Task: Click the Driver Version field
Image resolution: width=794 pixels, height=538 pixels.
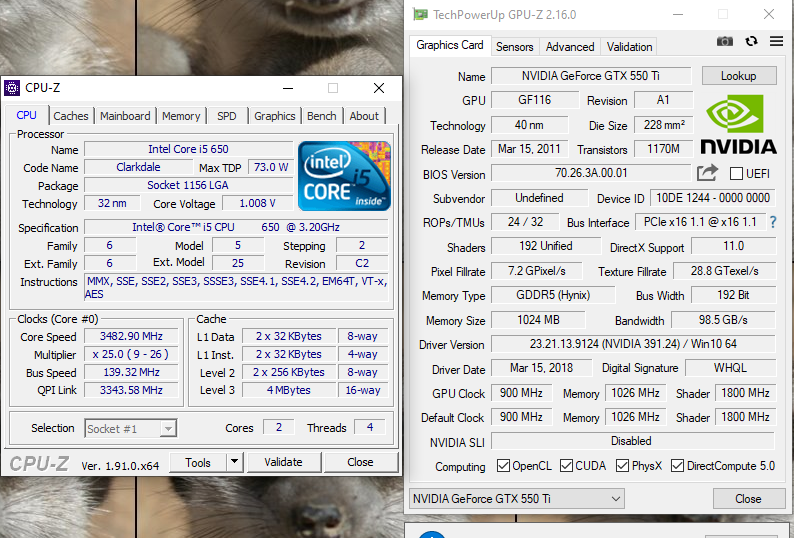Action: 633,343
